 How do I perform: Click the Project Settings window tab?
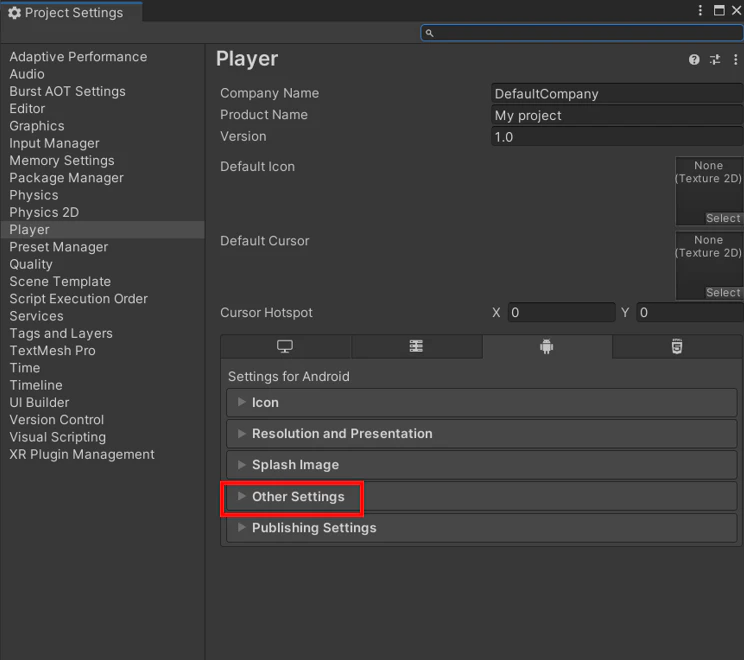pyautogui.click(x=71, y=12)
